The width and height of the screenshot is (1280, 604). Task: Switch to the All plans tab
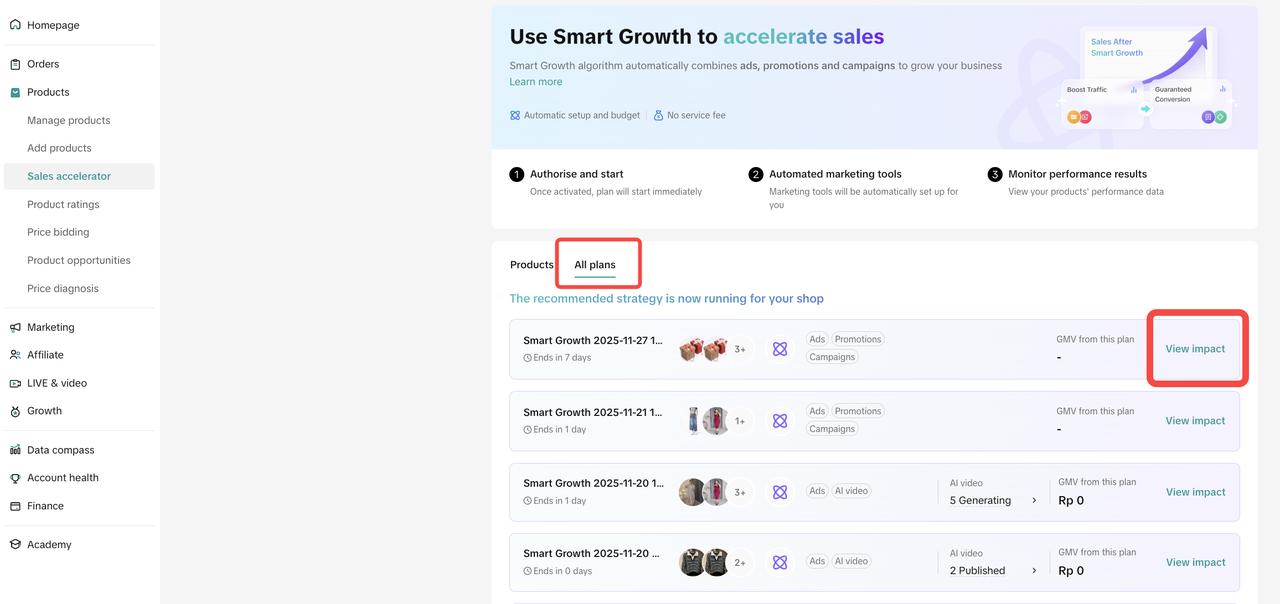(595, 265)
